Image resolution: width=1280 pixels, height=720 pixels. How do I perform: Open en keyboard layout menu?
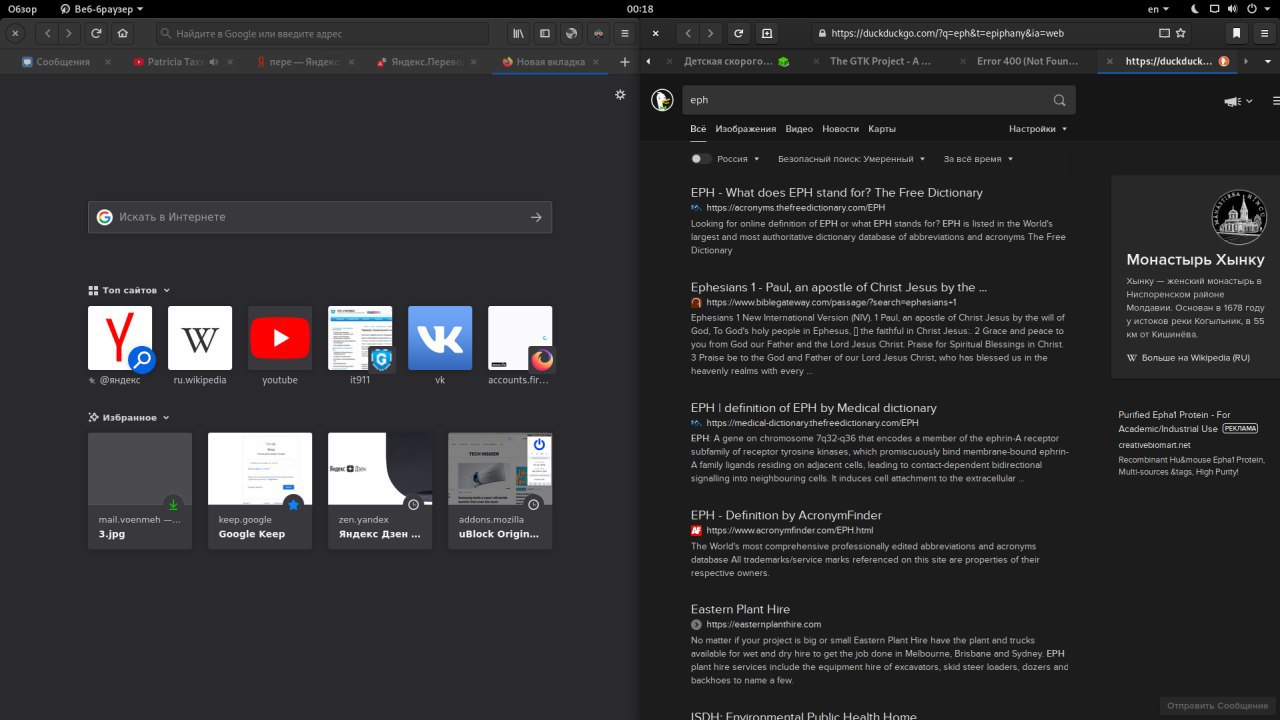1159,8
